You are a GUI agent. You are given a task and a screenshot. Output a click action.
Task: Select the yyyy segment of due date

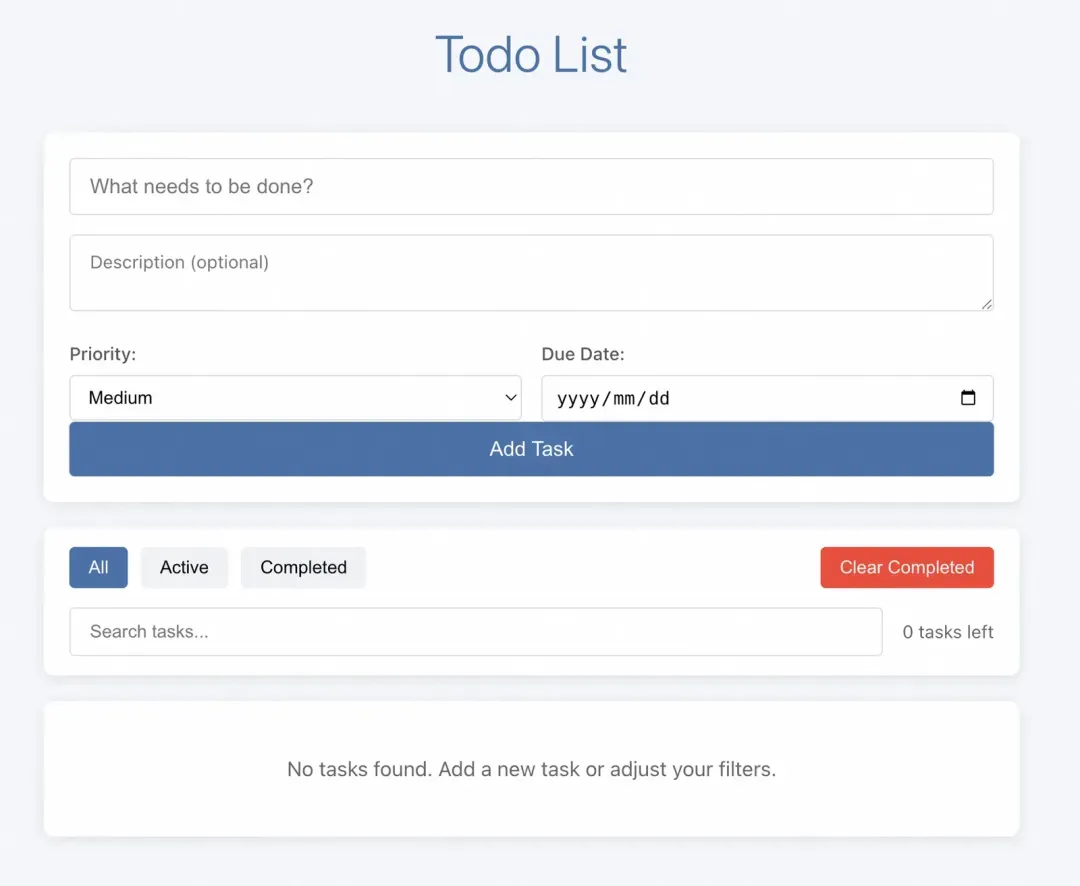[576, 398]
